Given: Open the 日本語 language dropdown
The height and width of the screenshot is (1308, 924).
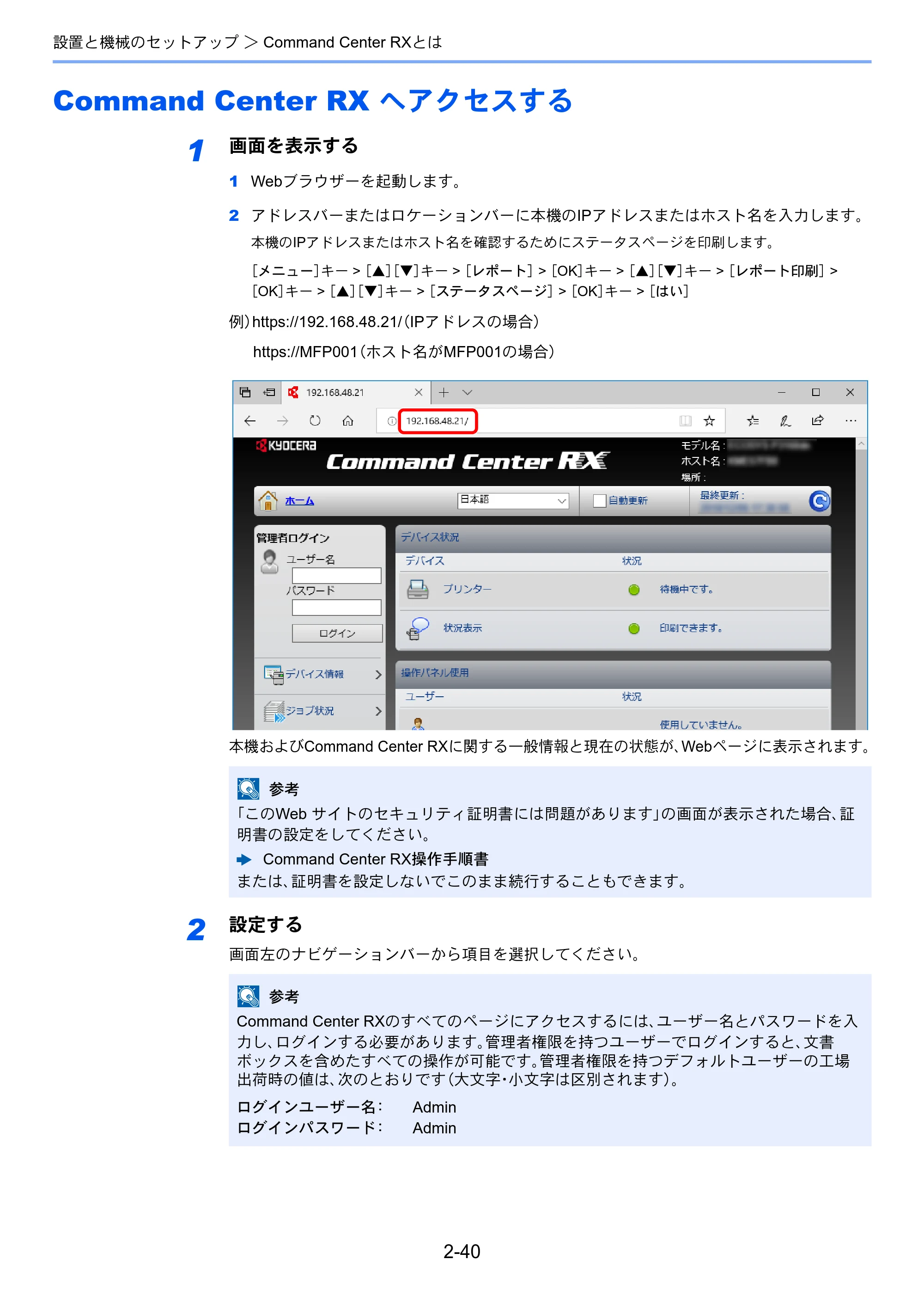Looking at the screenshot, I should 513,500.
